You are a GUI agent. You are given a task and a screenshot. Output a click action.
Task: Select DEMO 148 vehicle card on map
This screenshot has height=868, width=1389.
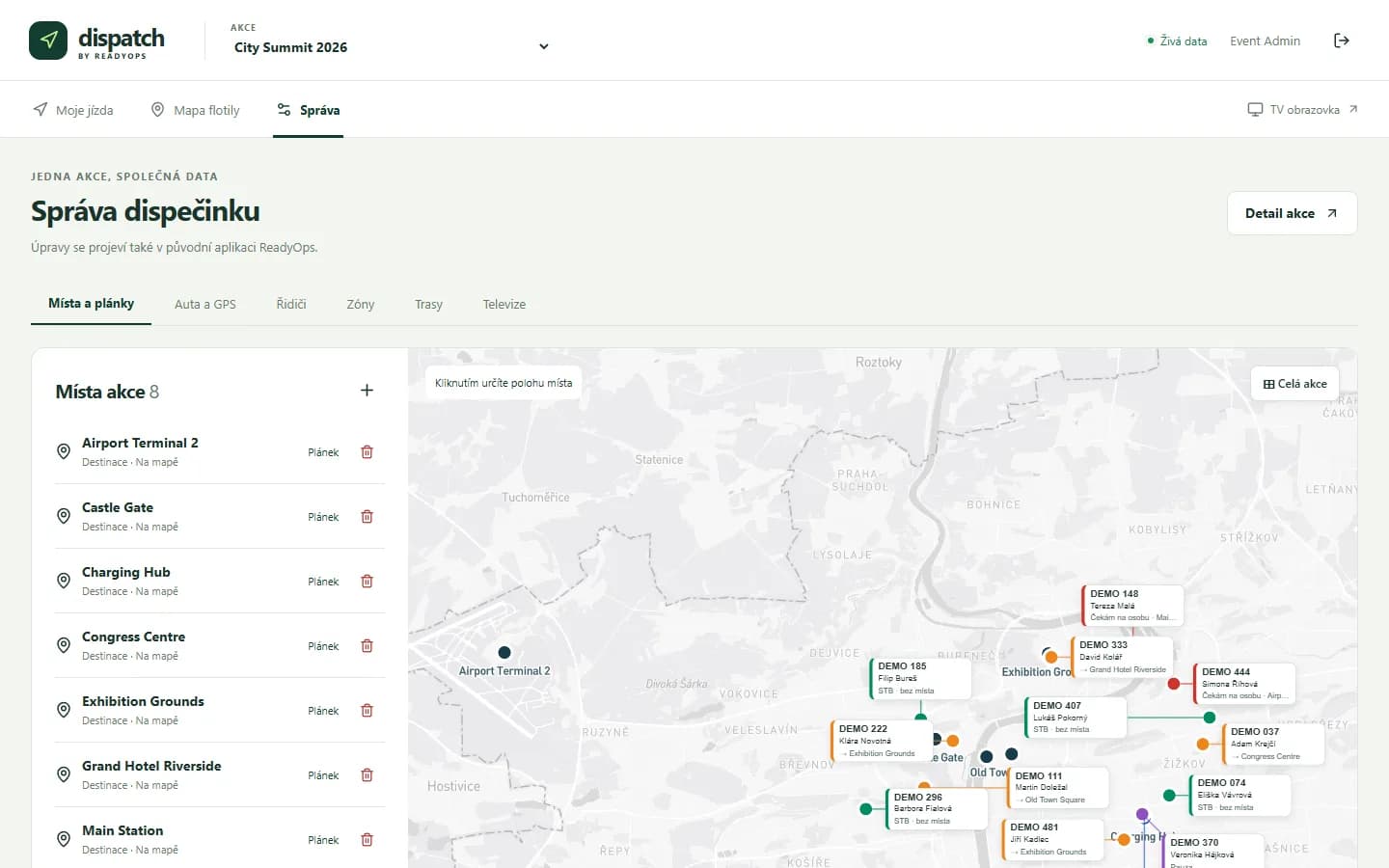(1132, 606)
